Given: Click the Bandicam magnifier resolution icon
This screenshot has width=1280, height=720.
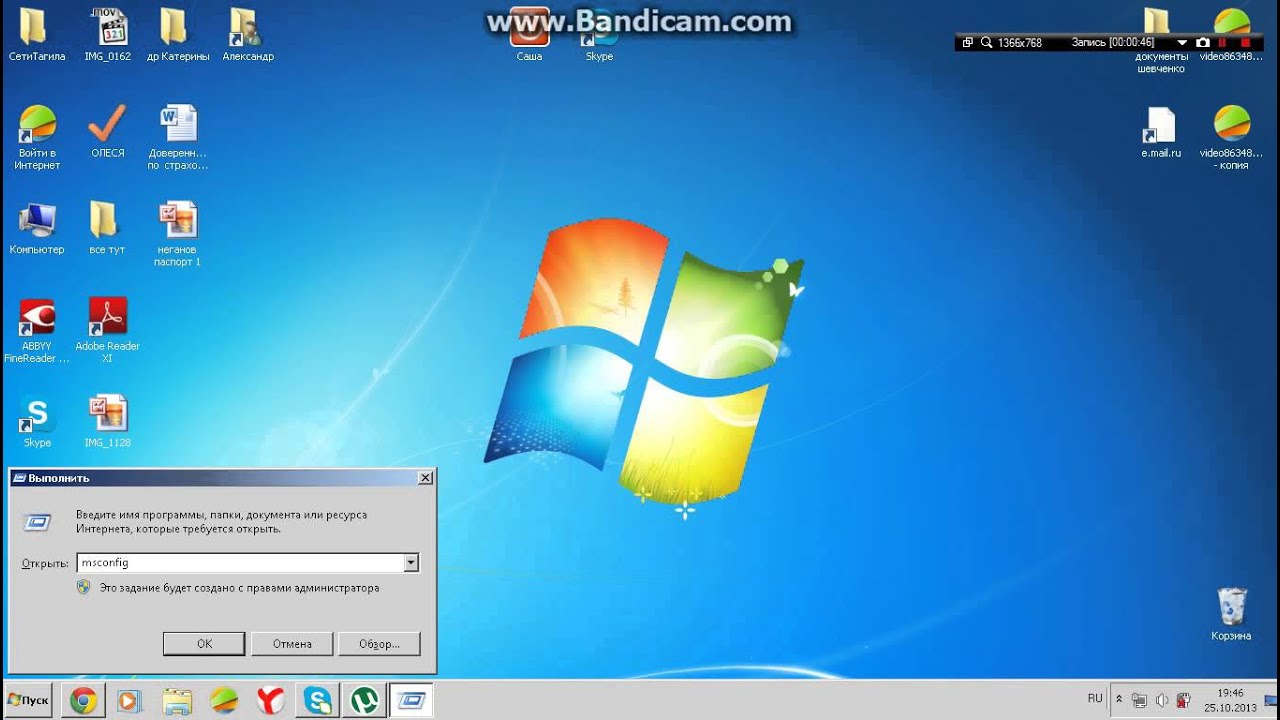Looking at the screenshot, I should pos(987,43).
